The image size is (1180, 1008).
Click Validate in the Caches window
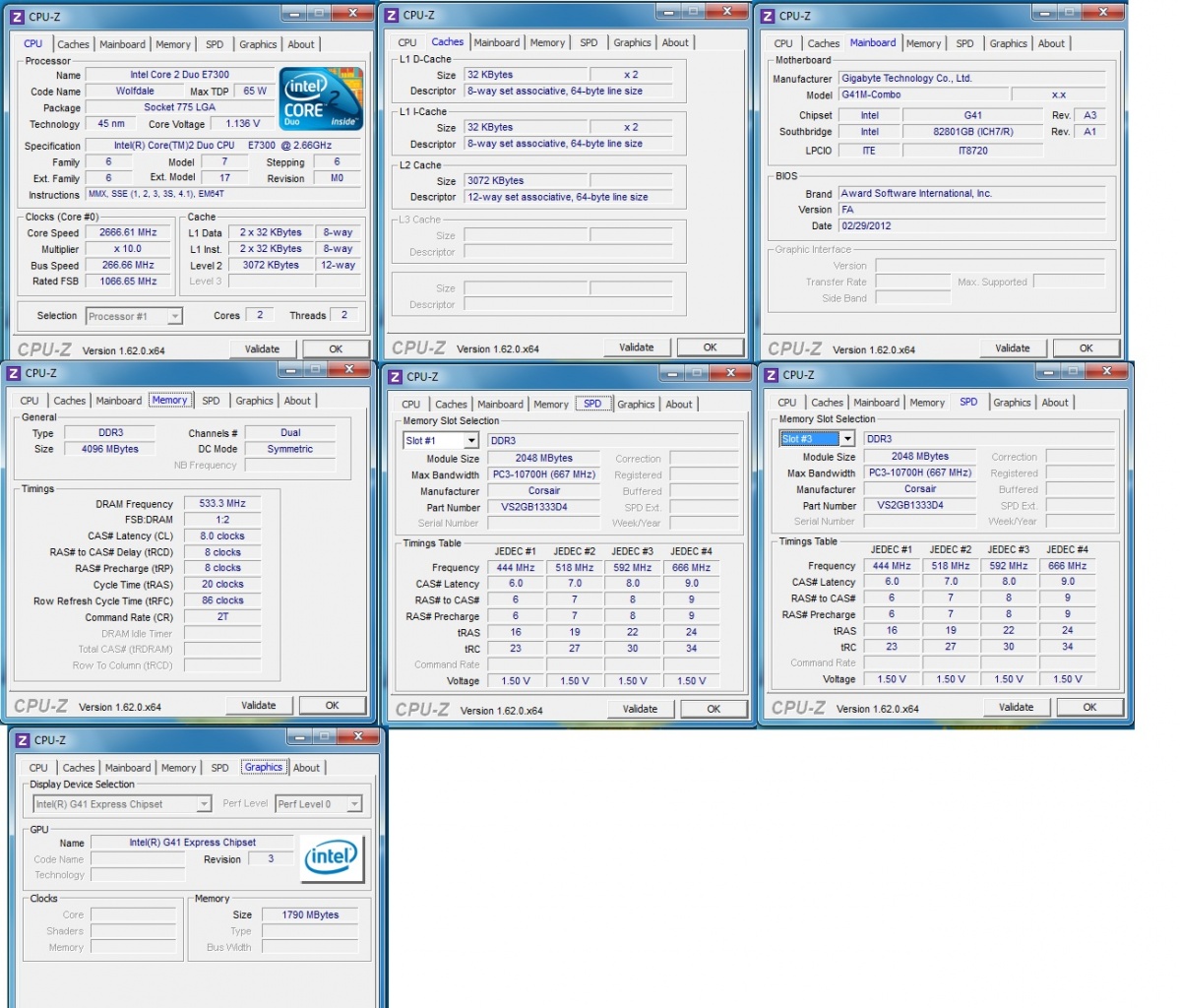click(x=637, y=347)
